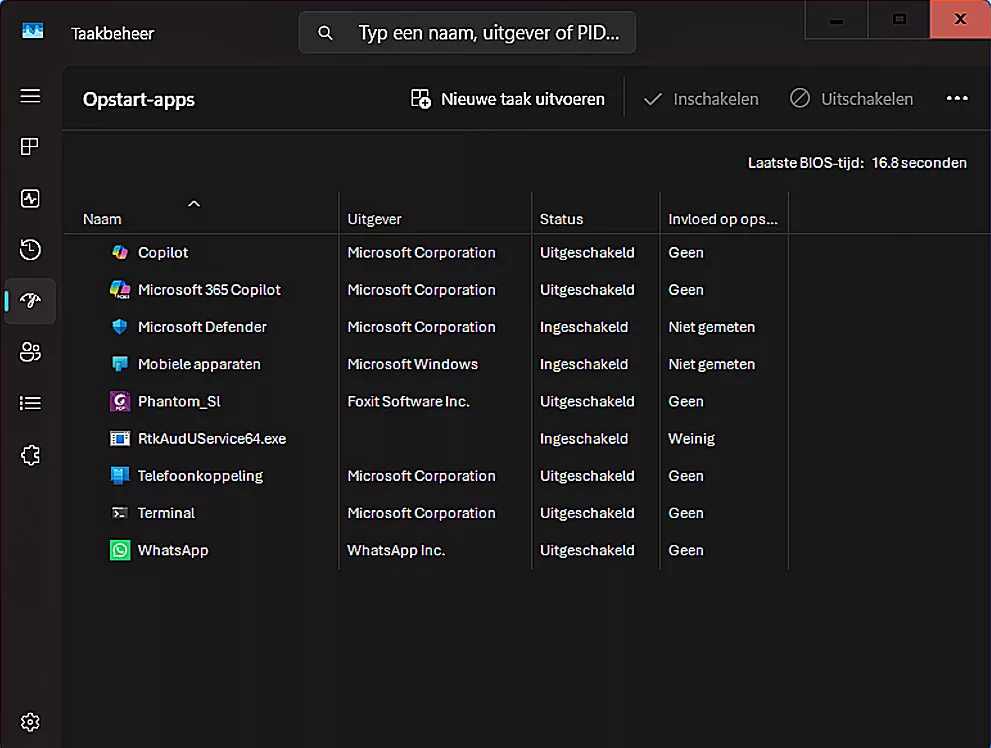Open the three-dots more options menu
Viewport: 991px width, 748px height.
(x=956, y=99)
